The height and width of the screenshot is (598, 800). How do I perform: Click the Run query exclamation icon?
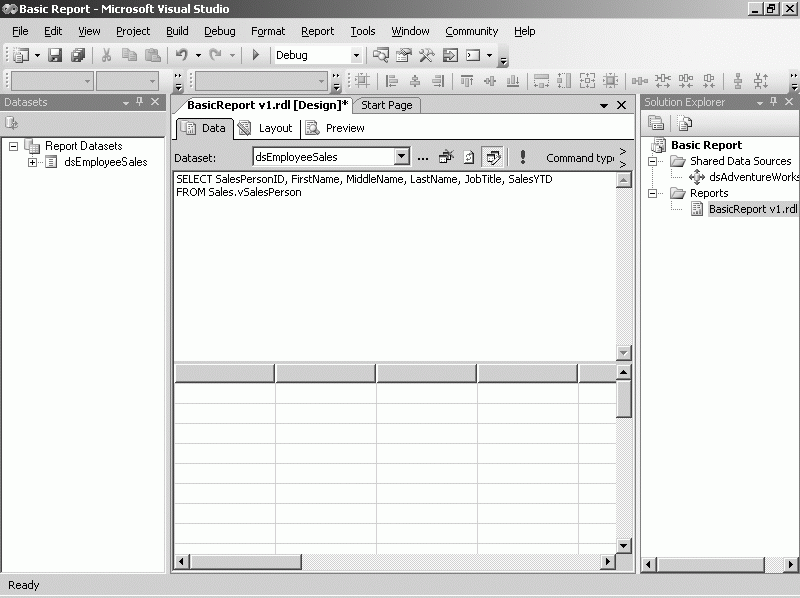[522, 157]
